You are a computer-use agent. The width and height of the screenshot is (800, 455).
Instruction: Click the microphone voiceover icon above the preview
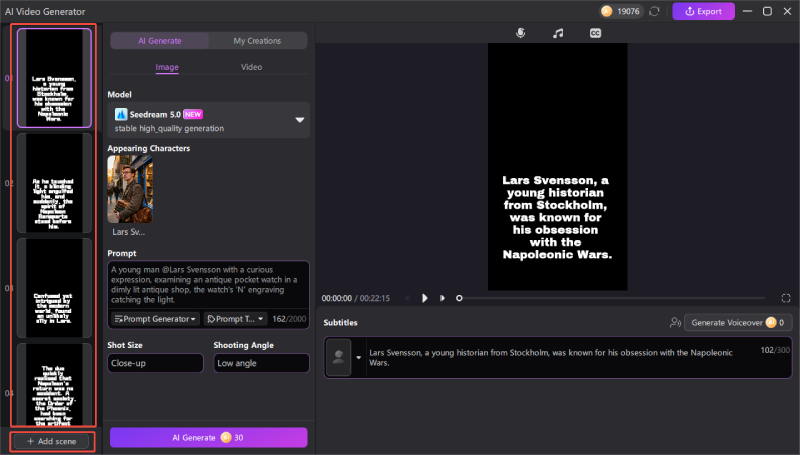point(520,33)
